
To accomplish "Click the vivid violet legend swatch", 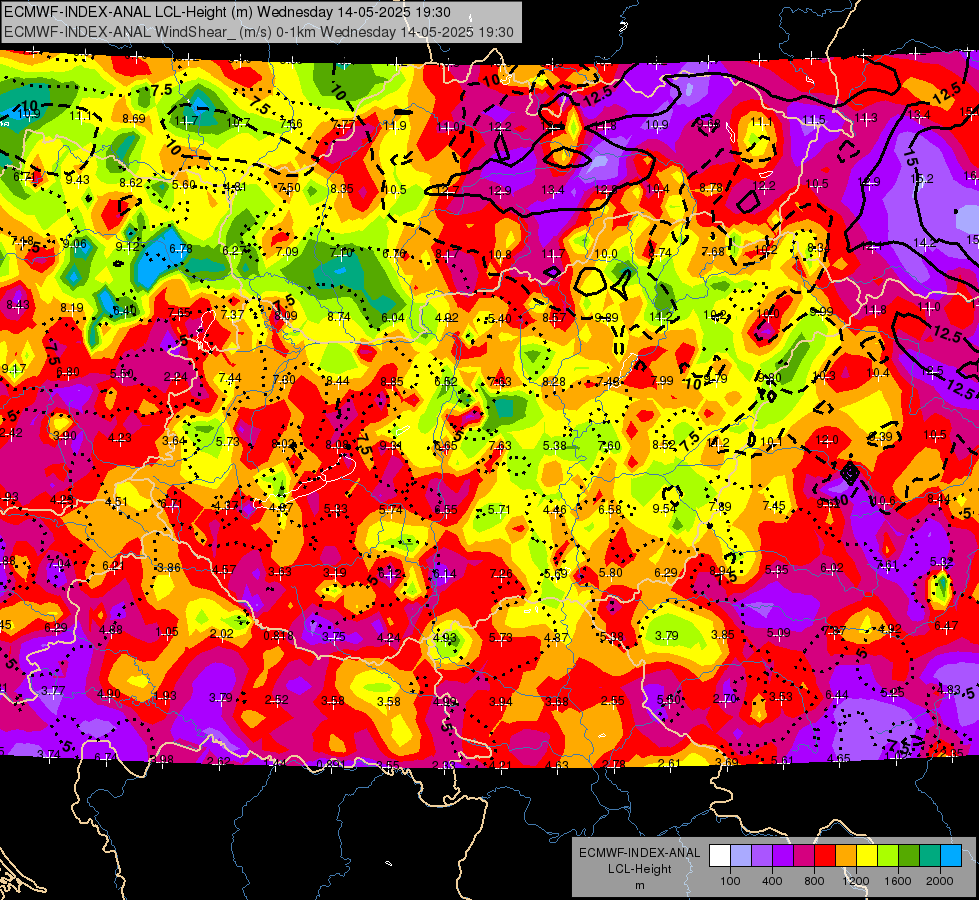I will coord(783,855).
